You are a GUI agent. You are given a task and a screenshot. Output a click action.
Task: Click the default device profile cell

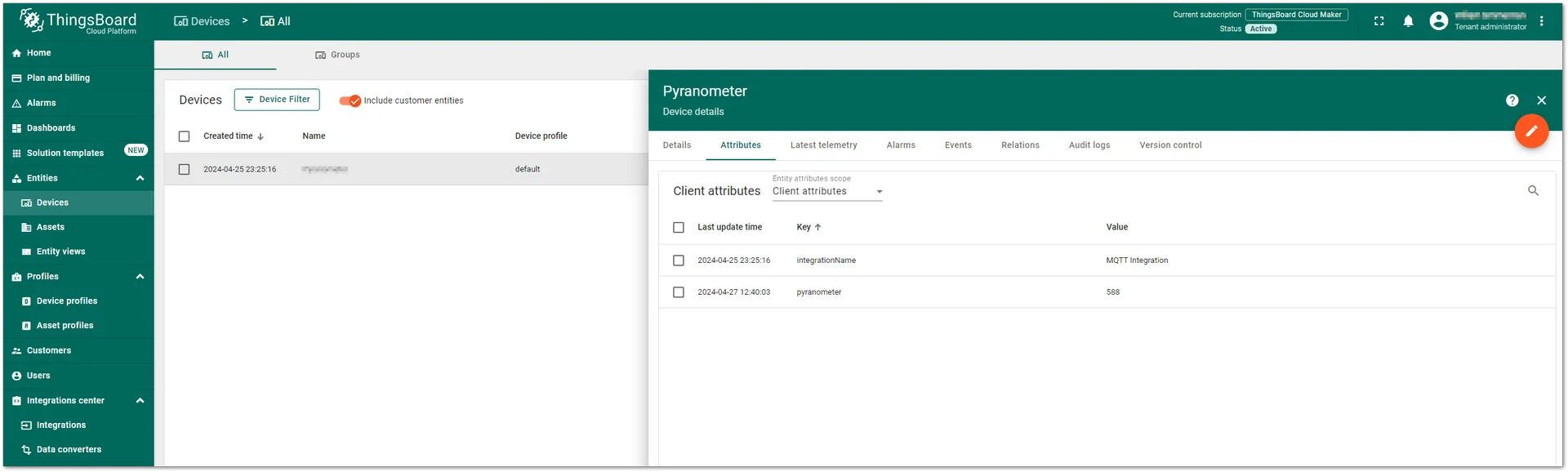[x=527, y=169]
